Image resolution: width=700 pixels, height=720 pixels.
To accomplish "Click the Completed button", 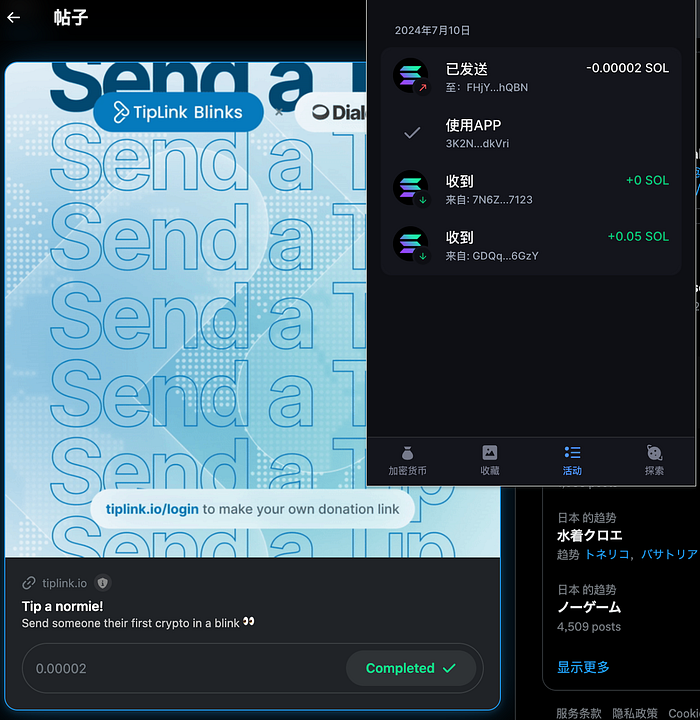I will 411,668.
